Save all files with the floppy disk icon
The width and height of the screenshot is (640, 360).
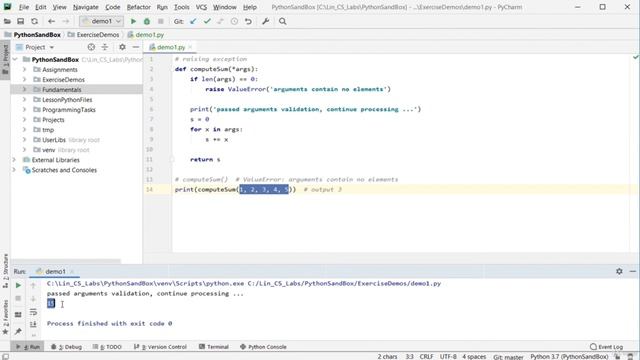point(20,21)
